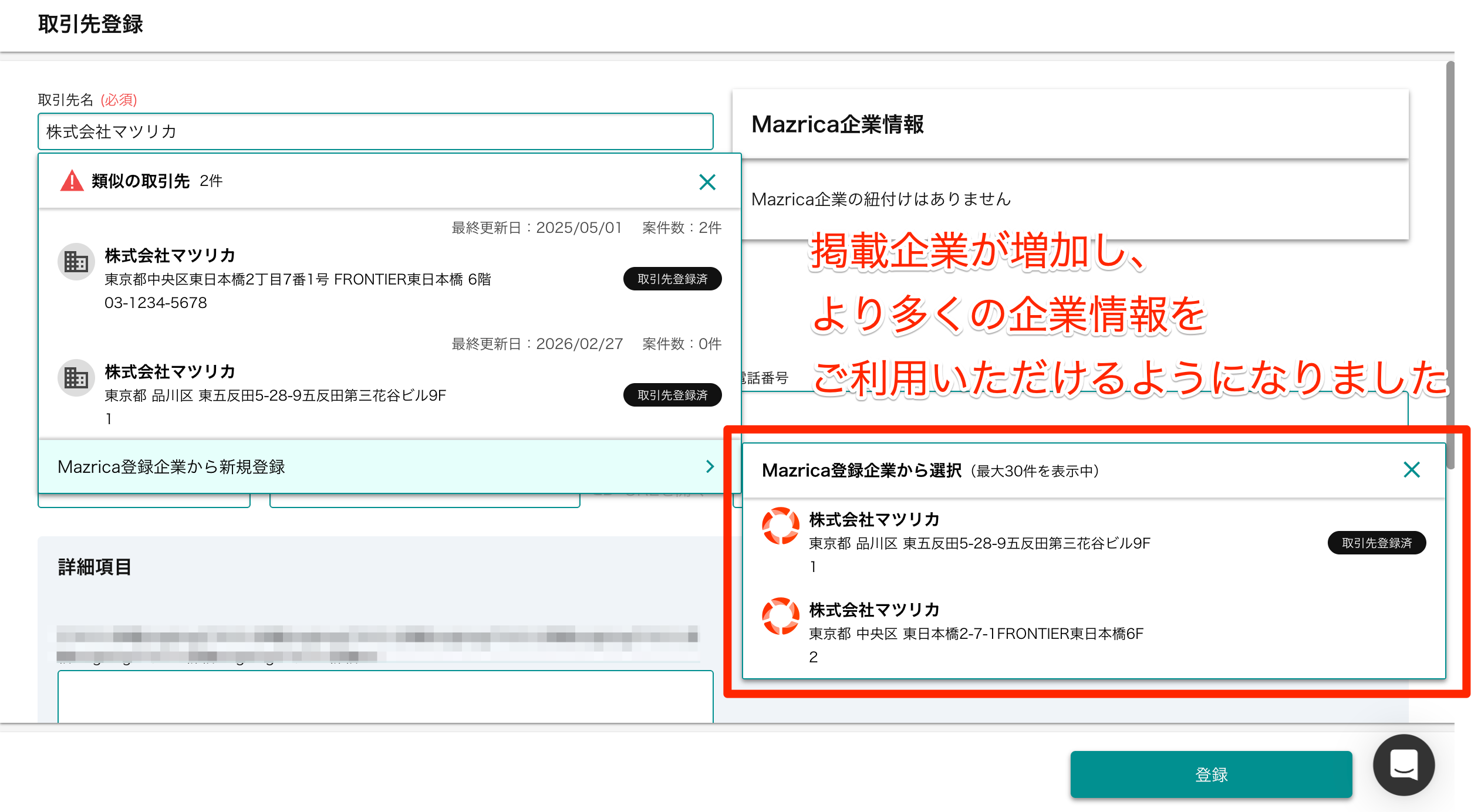Image resolution: width=1471 pixels, height=812 pixels.
Task: Click building icon of second 株式会社マツリカ entry
Action: pos(76,378)
